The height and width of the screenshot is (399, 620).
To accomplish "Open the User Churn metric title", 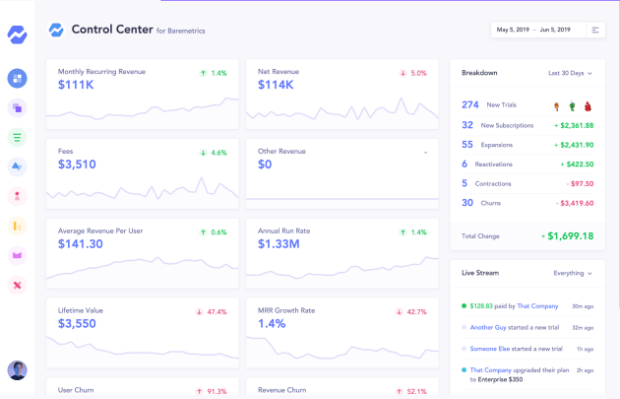I will point(76,390).
